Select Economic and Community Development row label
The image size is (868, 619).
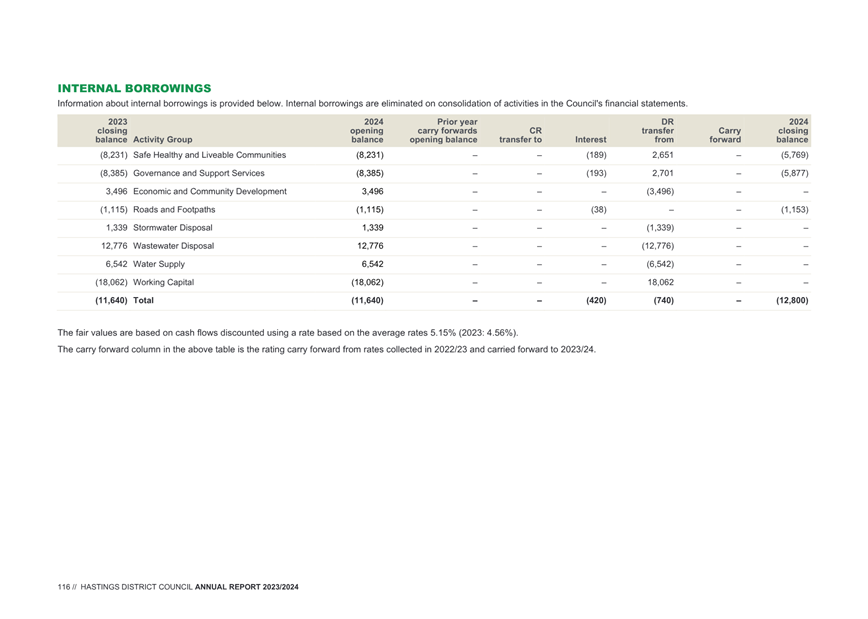pos(210,192)
